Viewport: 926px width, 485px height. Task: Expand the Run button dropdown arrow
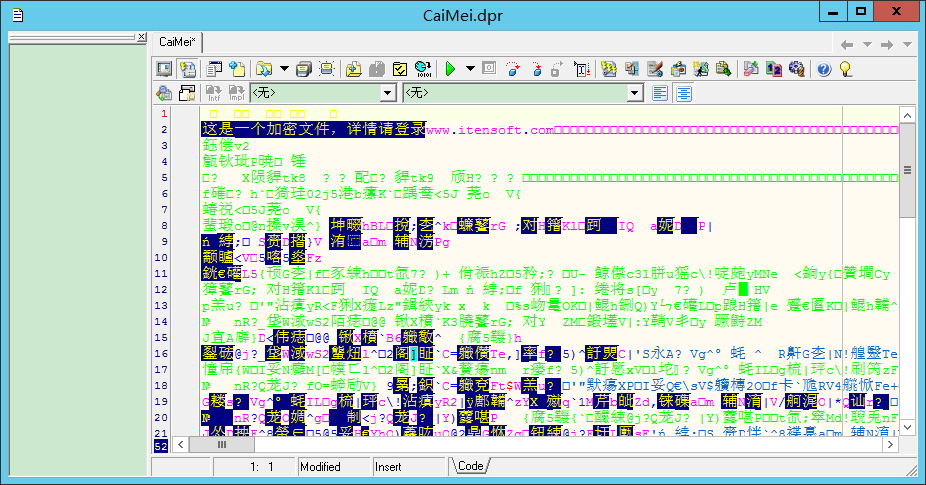[x=470, y=69]
